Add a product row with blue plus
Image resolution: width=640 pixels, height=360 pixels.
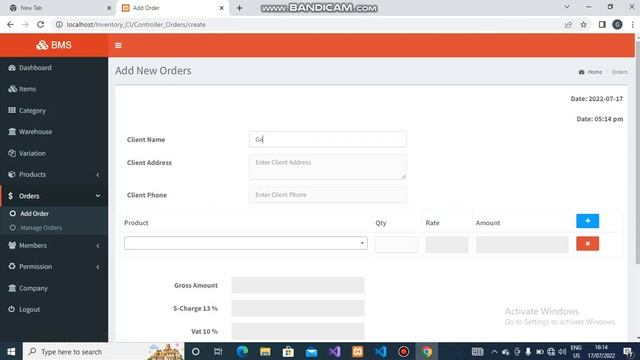pyautogui.click(x=587, y=221)
